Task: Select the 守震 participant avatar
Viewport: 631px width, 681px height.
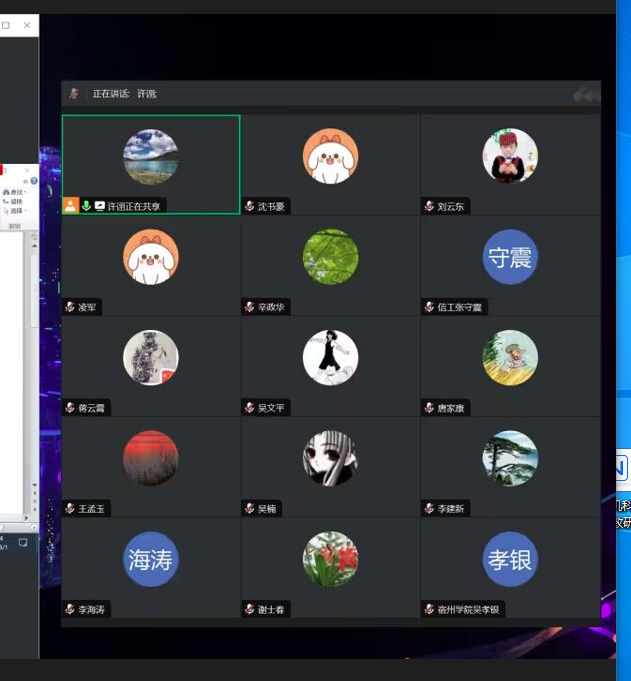Action: 510,257
